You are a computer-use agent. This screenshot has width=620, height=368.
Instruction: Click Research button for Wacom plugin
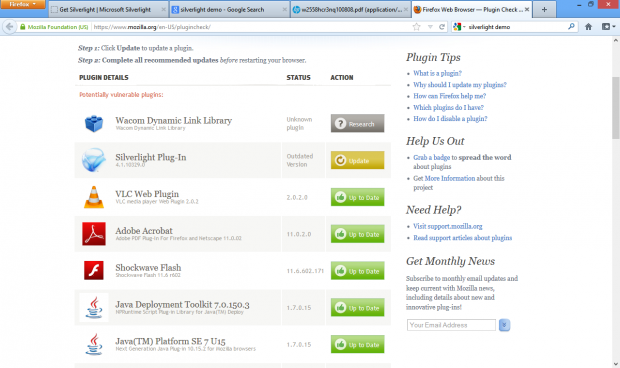click(x=357, y=123)
